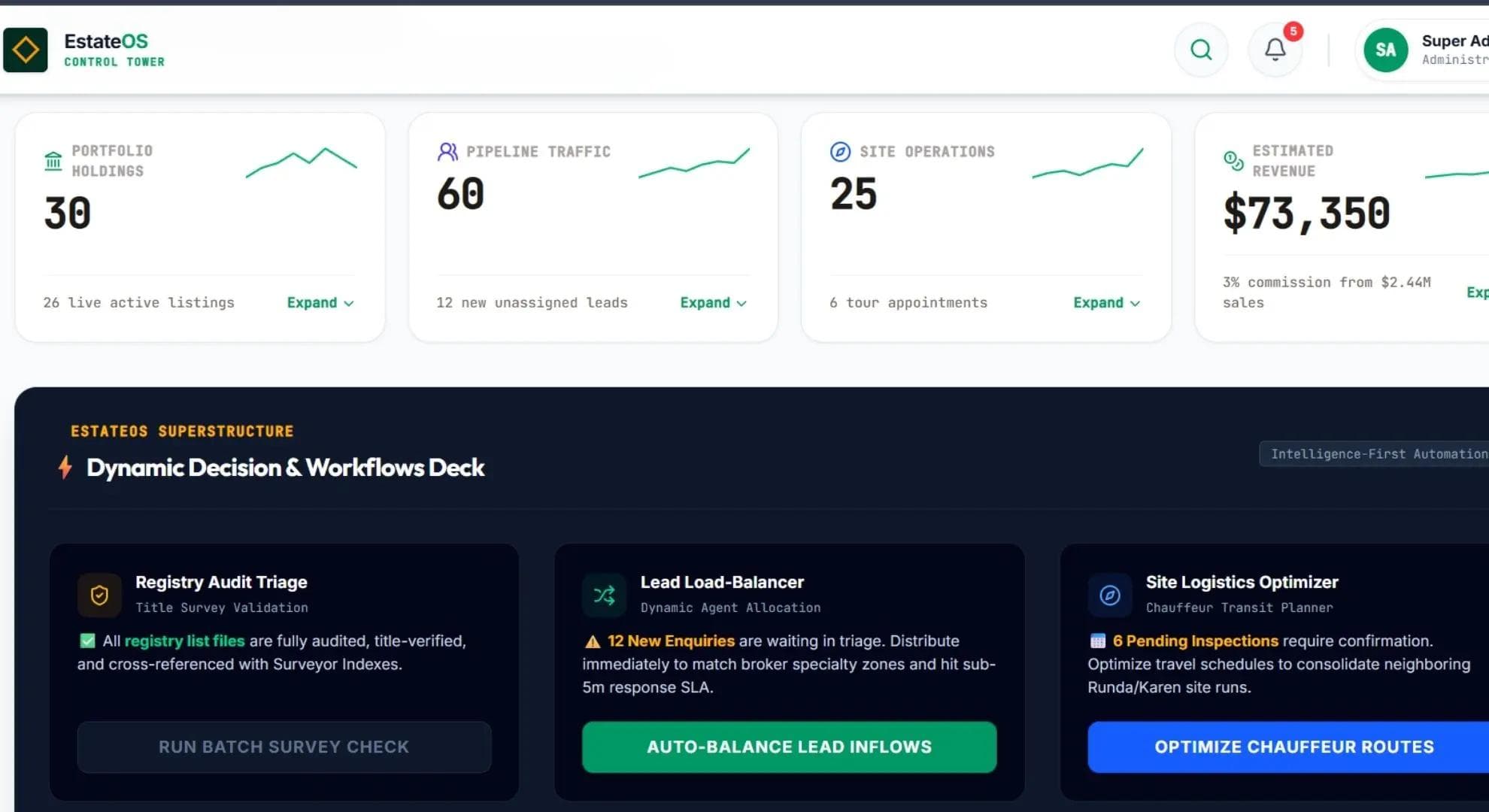
Task: Click the warning triangle beside 12 New Enquiries
Action: pyautogui.click(x=593, y=641)
